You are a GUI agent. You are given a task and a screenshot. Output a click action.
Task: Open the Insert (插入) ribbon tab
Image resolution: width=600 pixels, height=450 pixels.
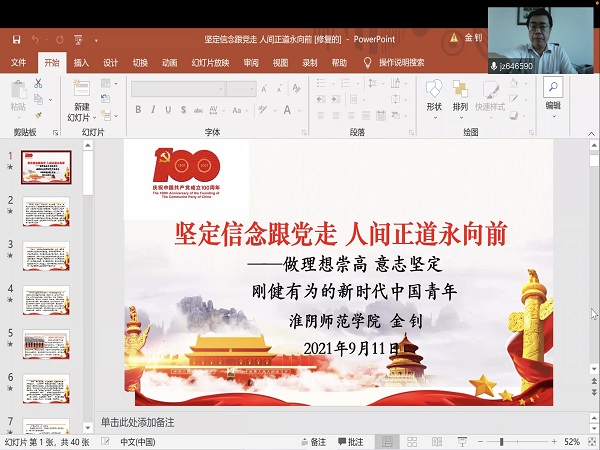point(81,62)
